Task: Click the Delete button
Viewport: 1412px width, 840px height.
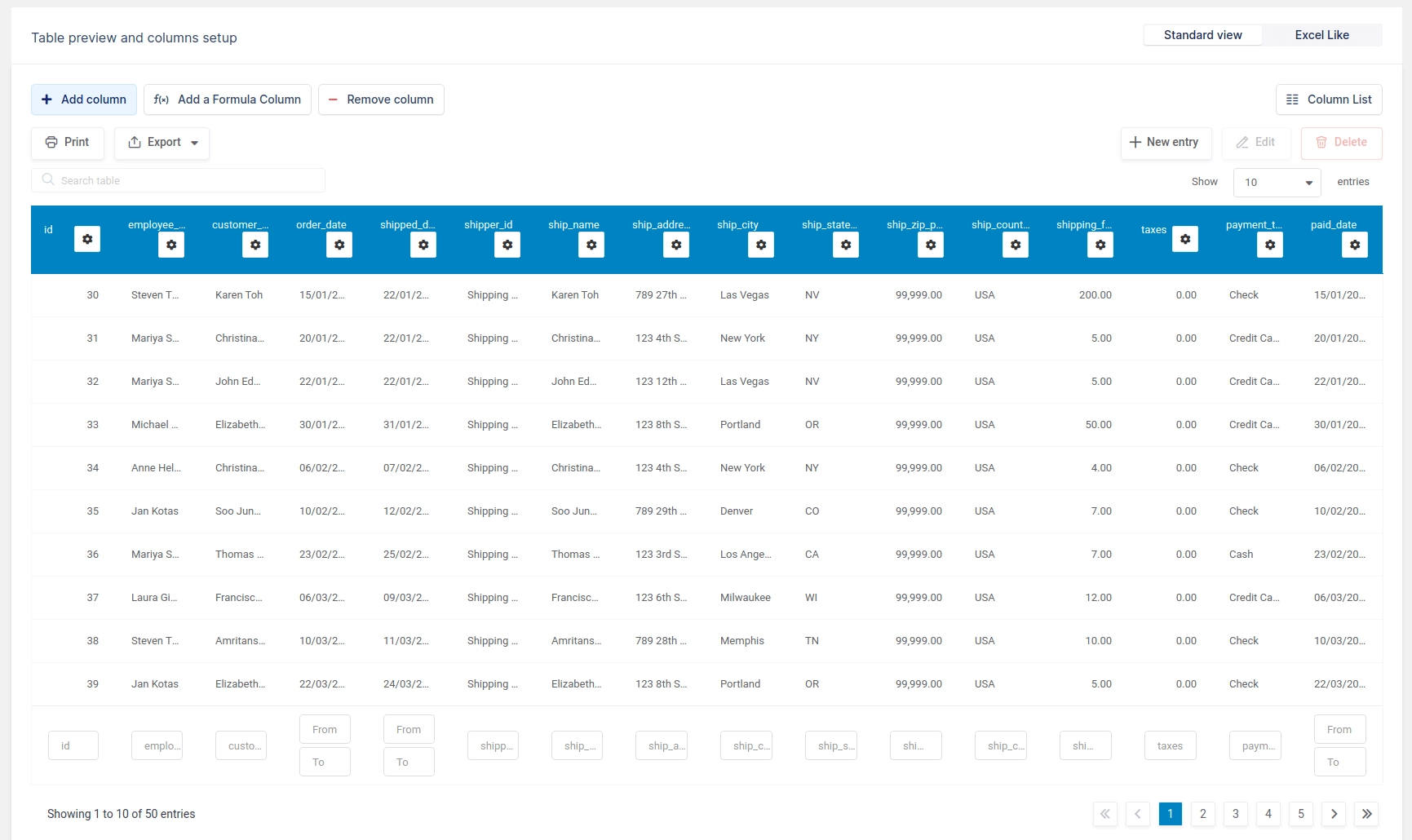Action: (x=1341, y=143)
